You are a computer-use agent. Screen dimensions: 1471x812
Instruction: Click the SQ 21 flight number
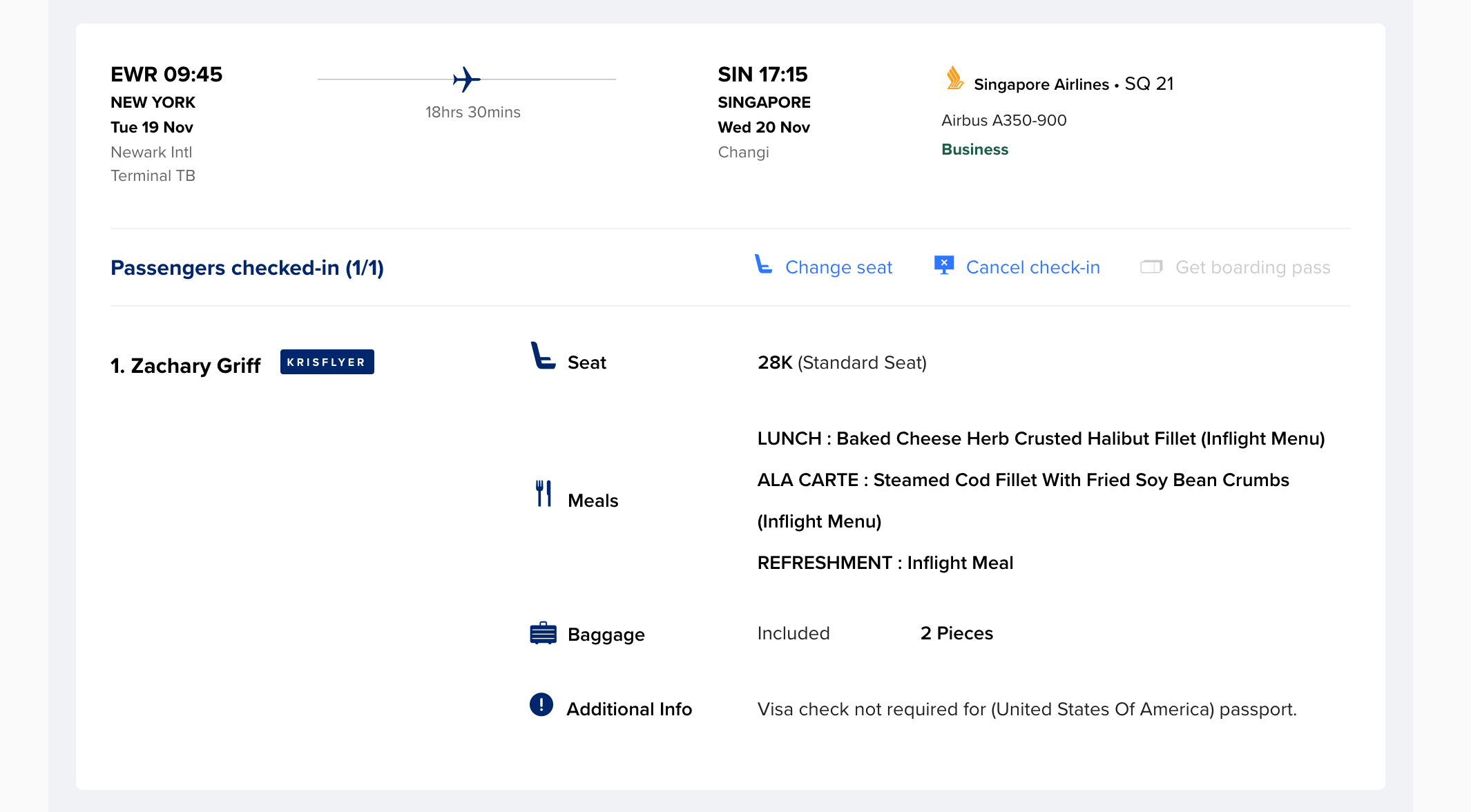[x=1149, y=84]
